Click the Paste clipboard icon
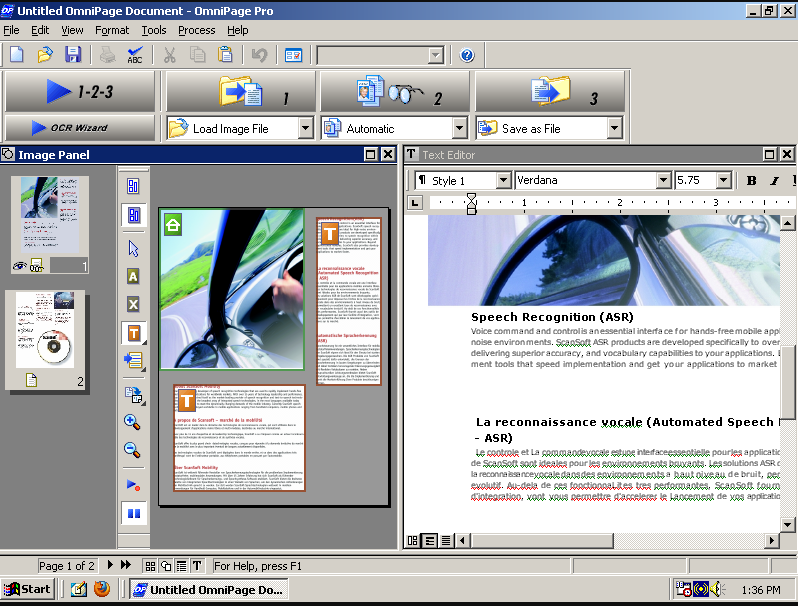The image size is (798, 606). tap(225, 54)
